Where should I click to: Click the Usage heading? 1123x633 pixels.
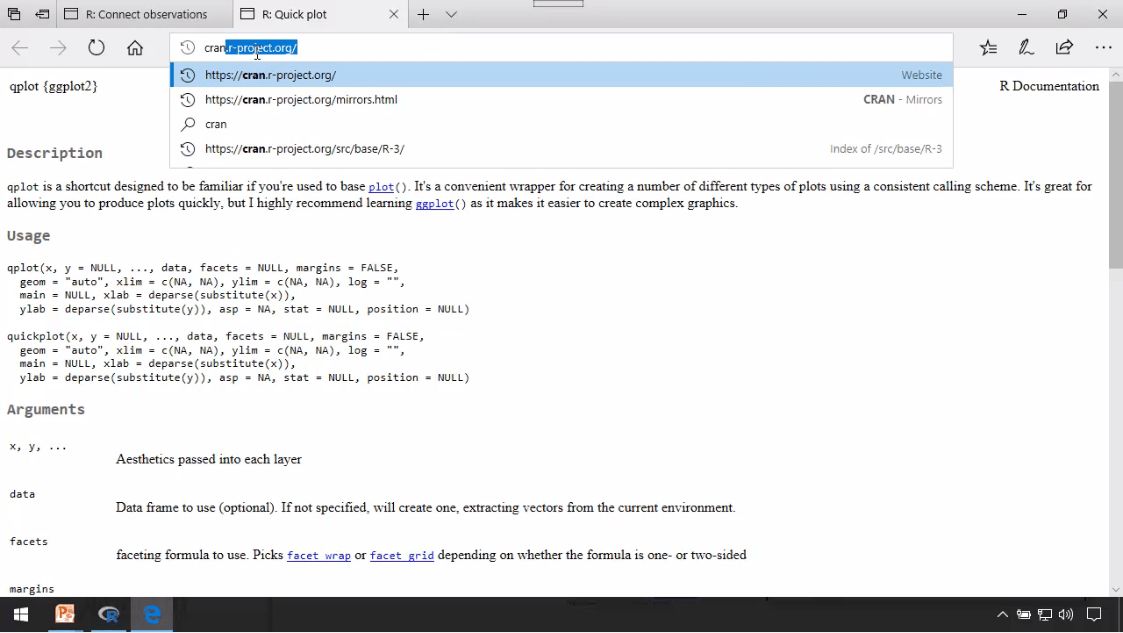coord(29,236)
